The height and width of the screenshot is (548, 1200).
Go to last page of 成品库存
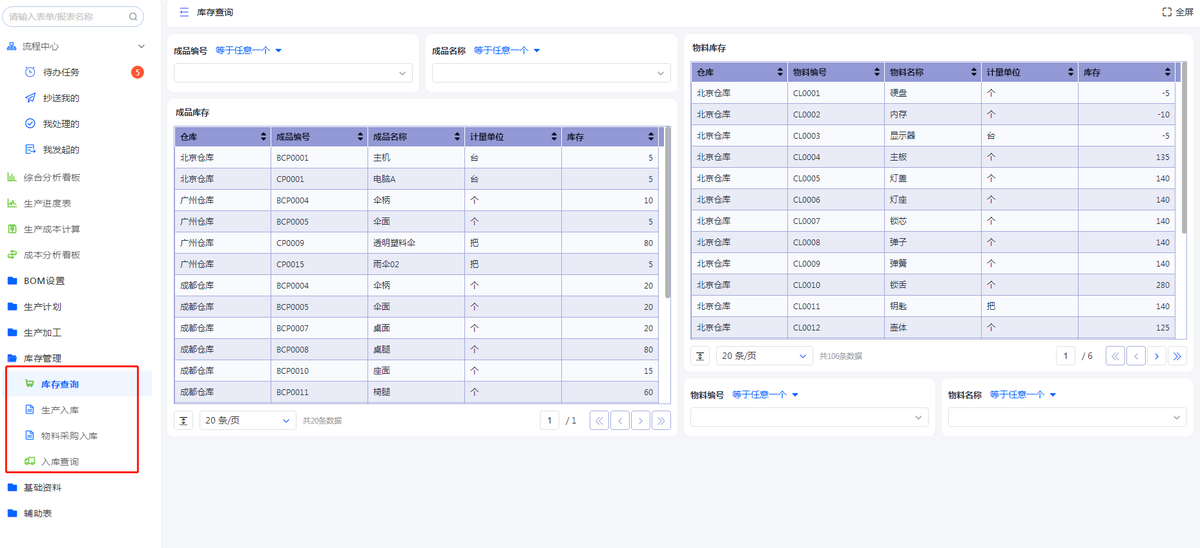pyautogui.click(x=662, y=421)
